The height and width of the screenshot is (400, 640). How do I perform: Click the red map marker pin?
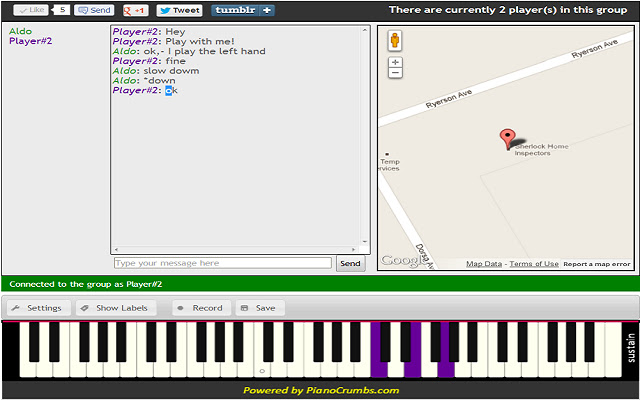[x=507, y=139]
